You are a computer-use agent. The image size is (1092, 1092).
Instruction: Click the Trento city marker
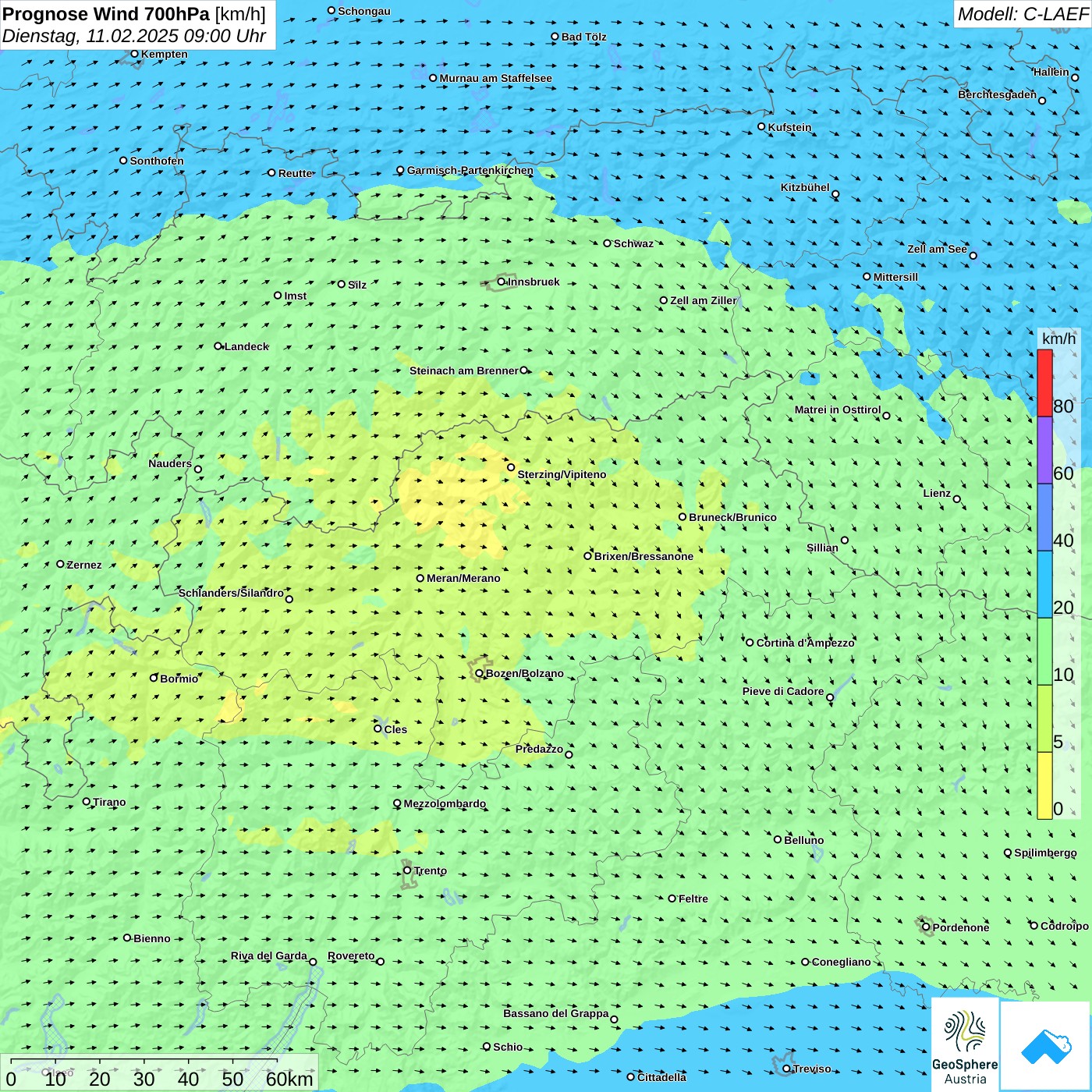tap(407, 870)
